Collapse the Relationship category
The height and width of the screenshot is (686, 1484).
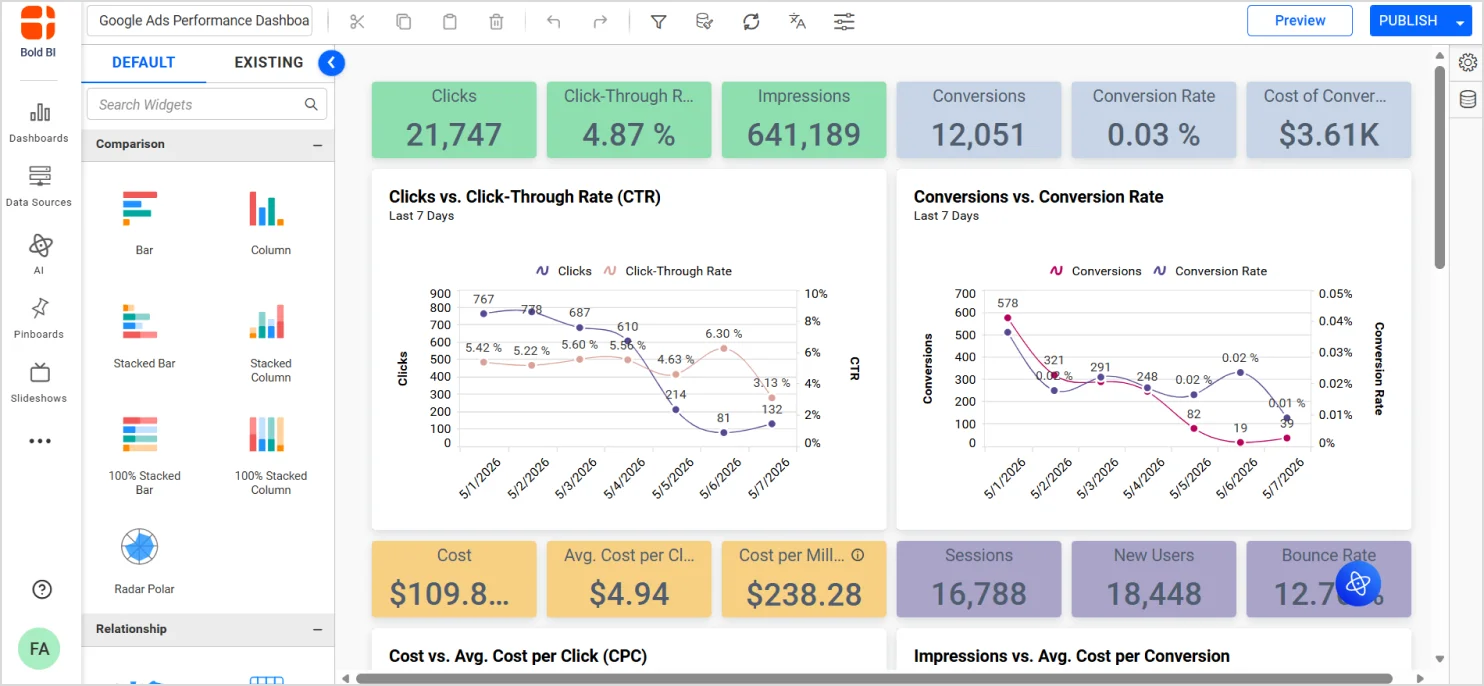pyautogui.click(x=317, y=630)
